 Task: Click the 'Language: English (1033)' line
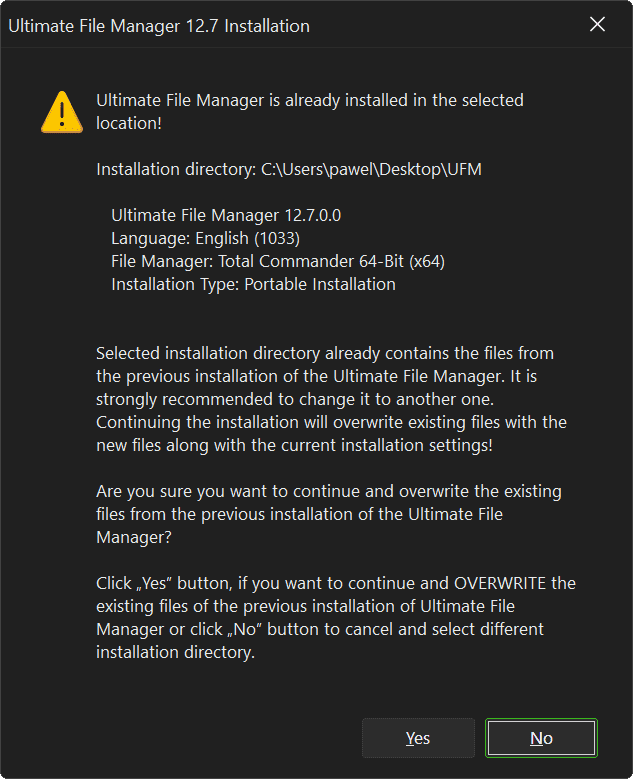pyautogui.click(x=205, y=238)
